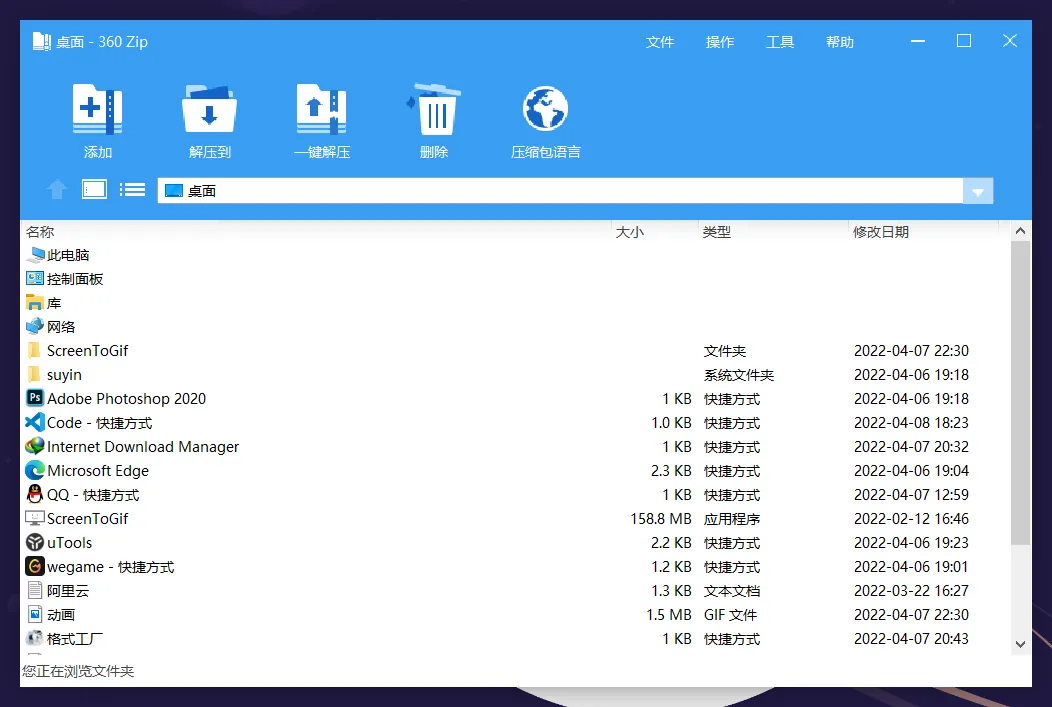Screen dimensions: 1052x707
Task: Expand the address bar dropdown arrow
Action: point(978,191)
